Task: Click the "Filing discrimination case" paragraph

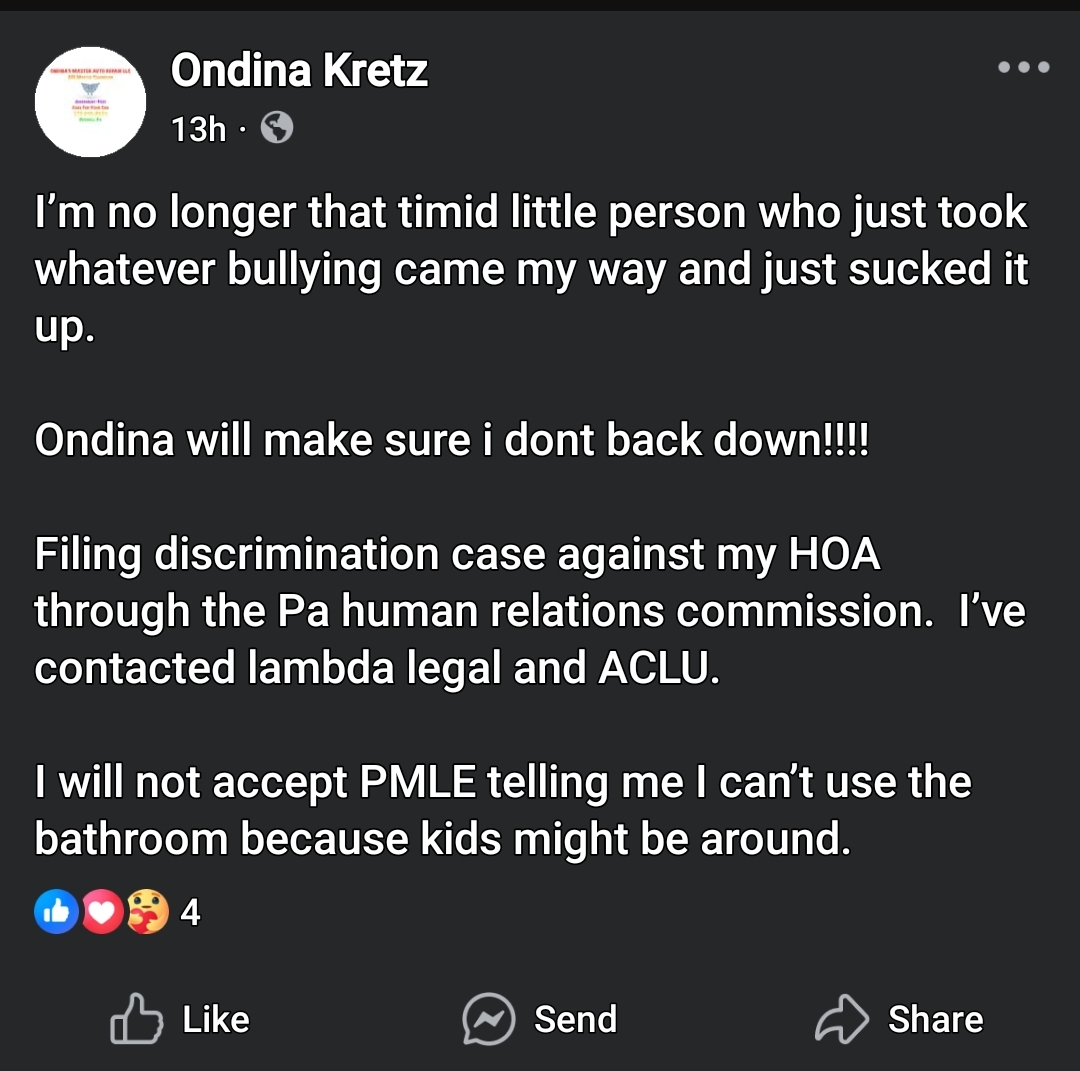Action: 530,611
